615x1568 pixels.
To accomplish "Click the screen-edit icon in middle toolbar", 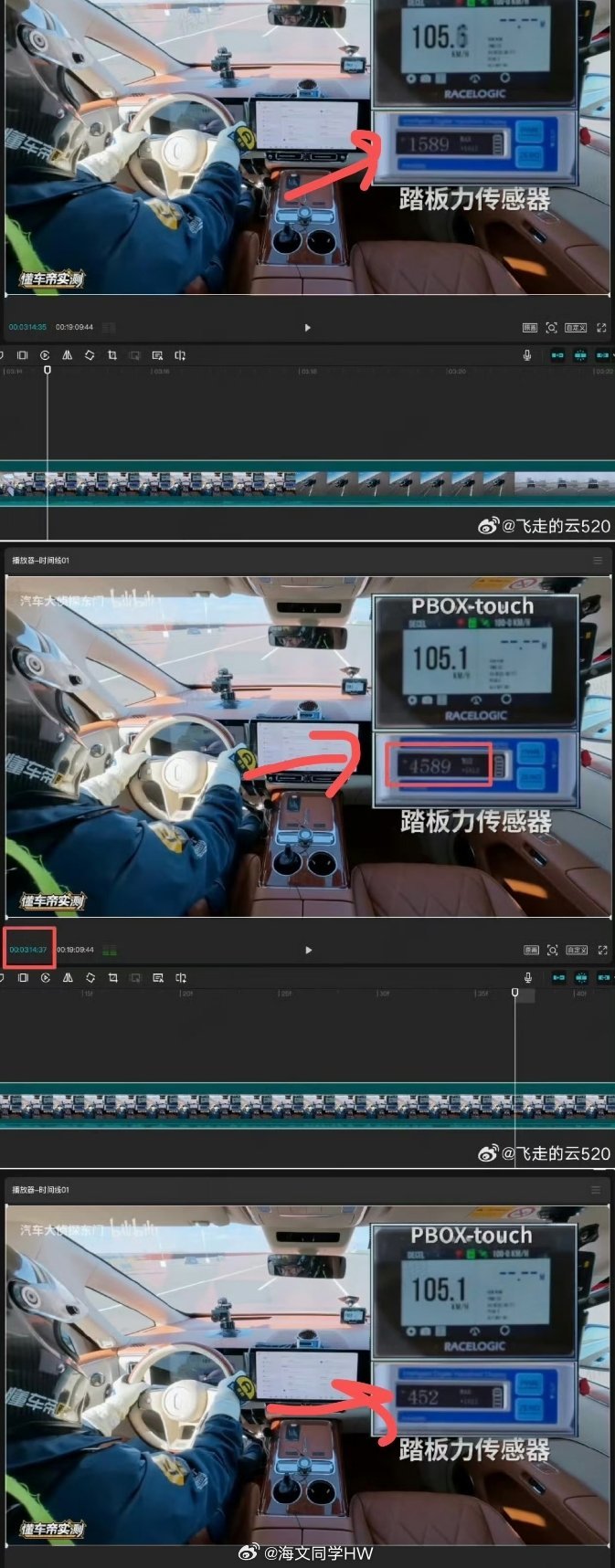I will coord(158,978).
